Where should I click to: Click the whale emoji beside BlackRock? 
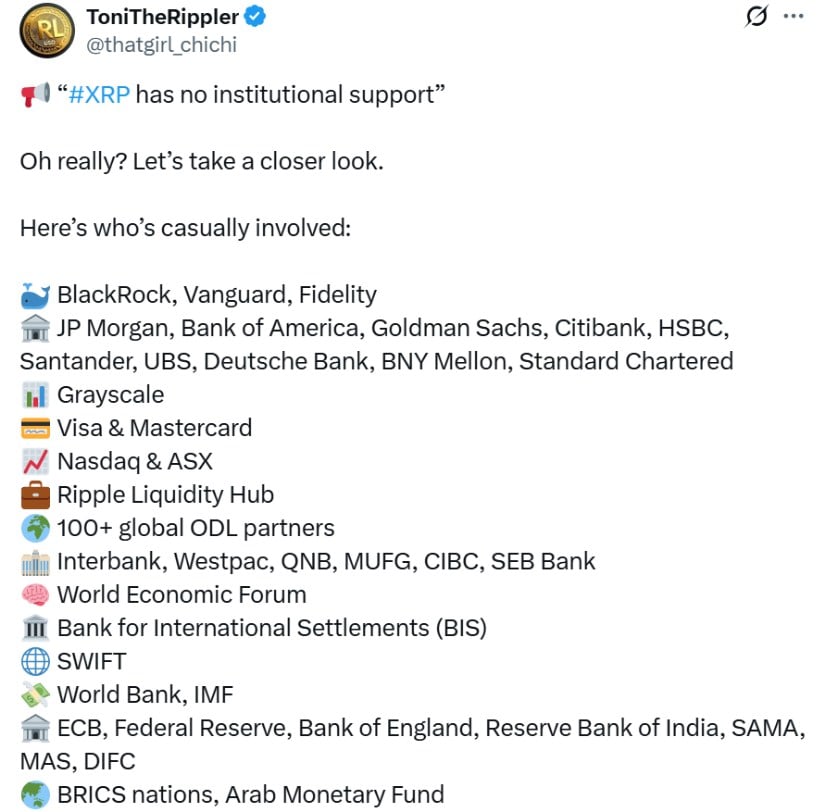pyautogui.click(x=35, y=295)
